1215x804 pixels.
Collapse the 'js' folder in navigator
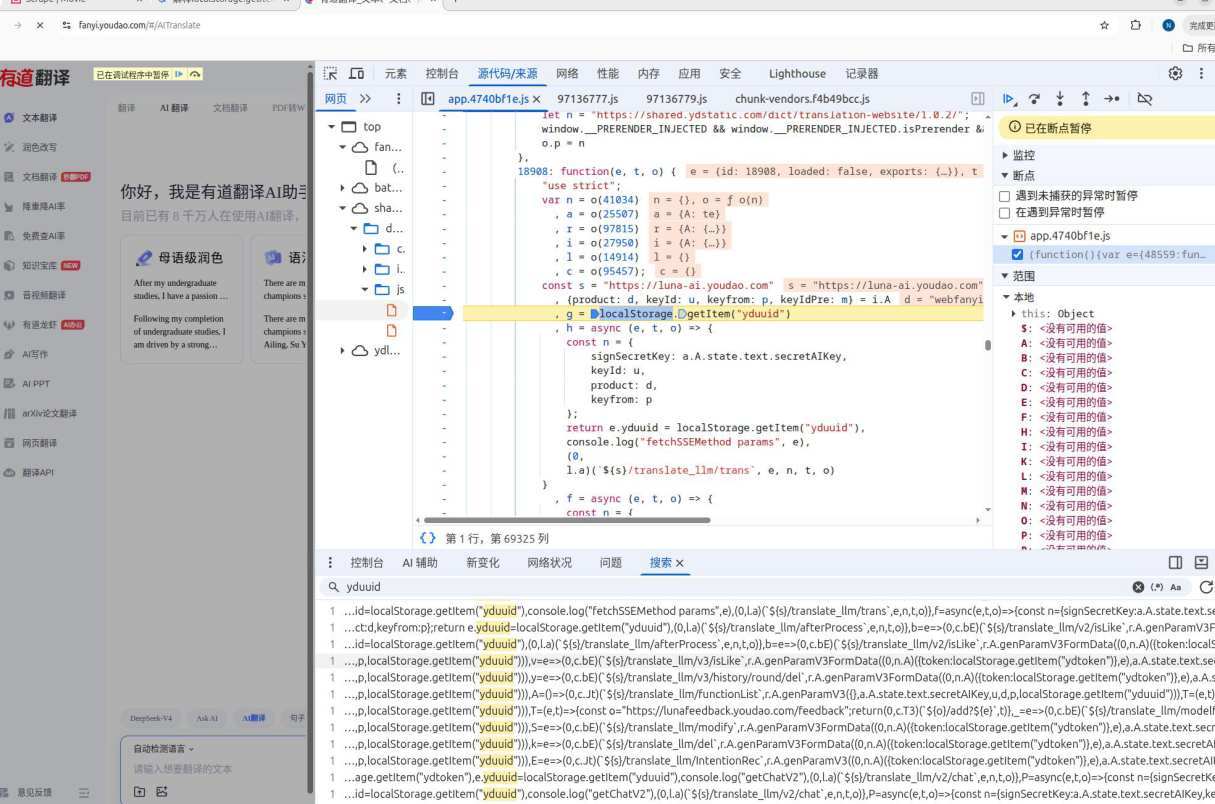[365, 290]
